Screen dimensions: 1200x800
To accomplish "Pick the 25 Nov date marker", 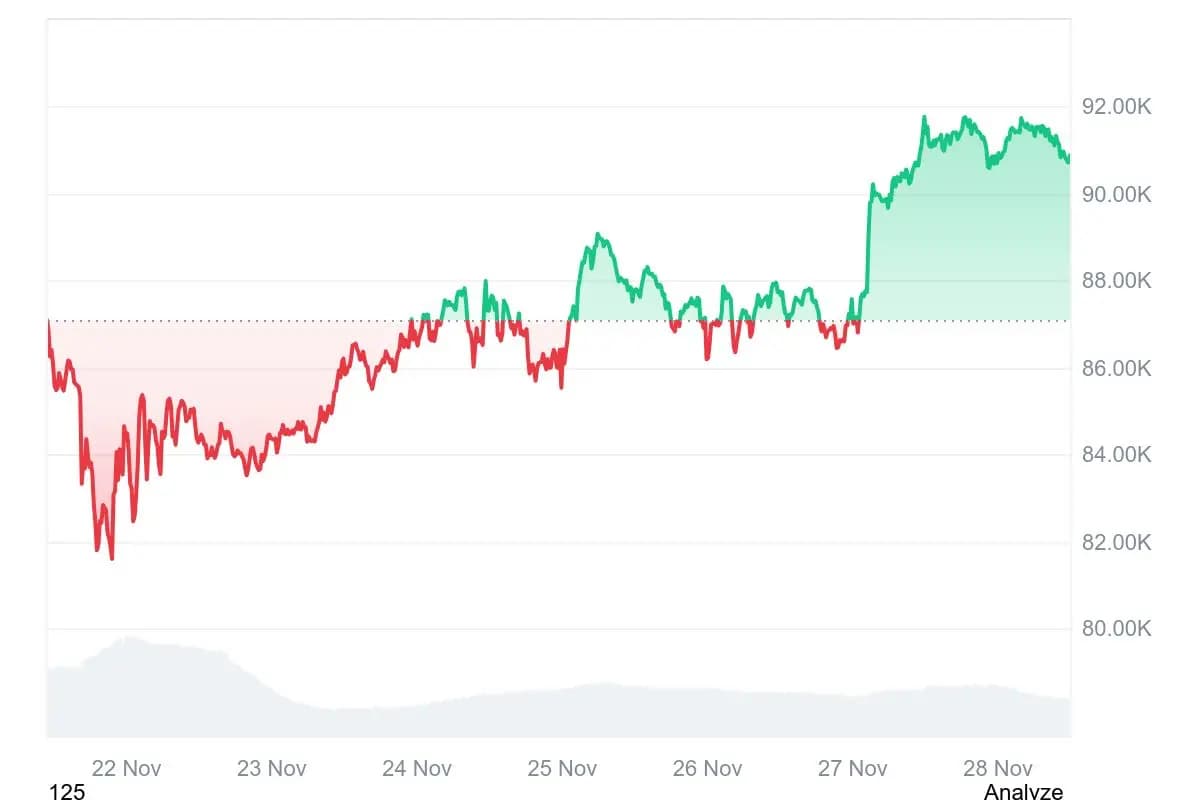I will click(562, 768).
